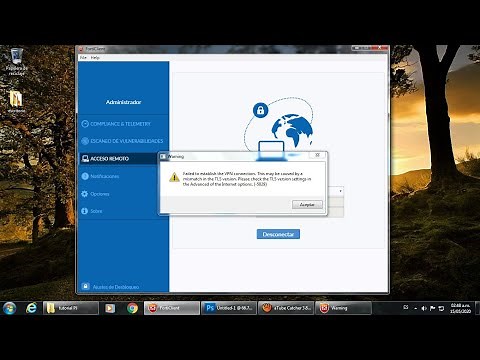This screenshot has height=360, width=480.
Task: Switch to Photoshop Untitled-1 taskbar item
Action: click(x=229, y=308)
